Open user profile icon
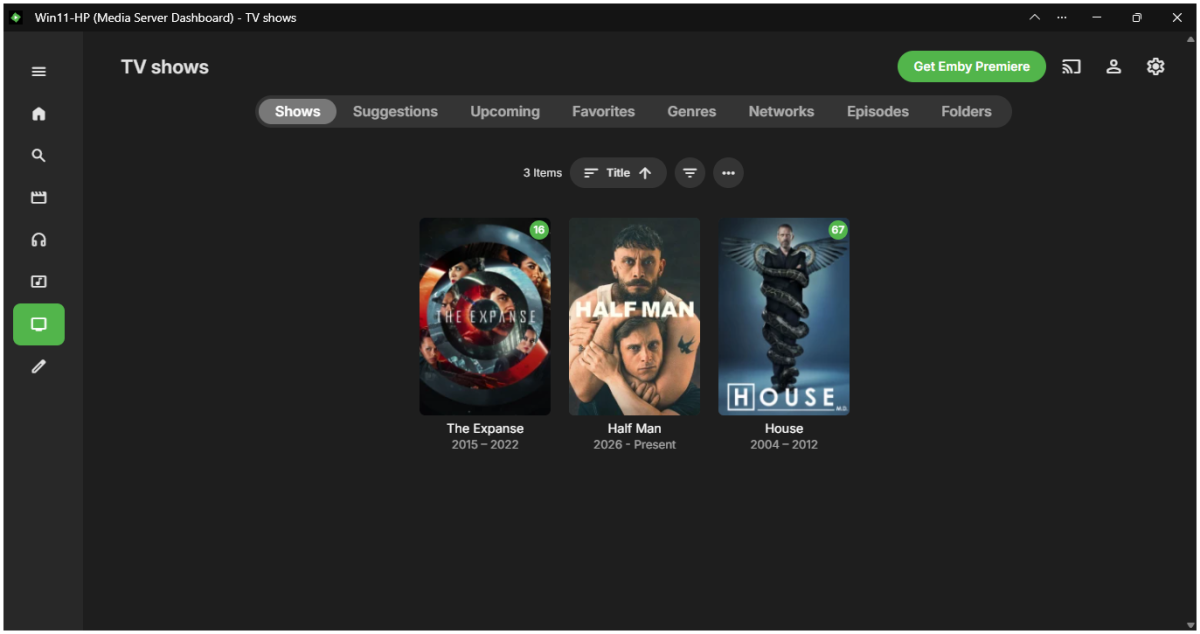 [x=1113, y=67]
